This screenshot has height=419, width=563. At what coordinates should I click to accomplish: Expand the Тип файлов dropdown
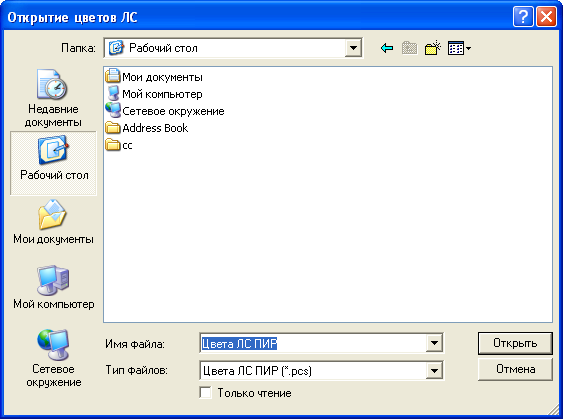[434, 371]
